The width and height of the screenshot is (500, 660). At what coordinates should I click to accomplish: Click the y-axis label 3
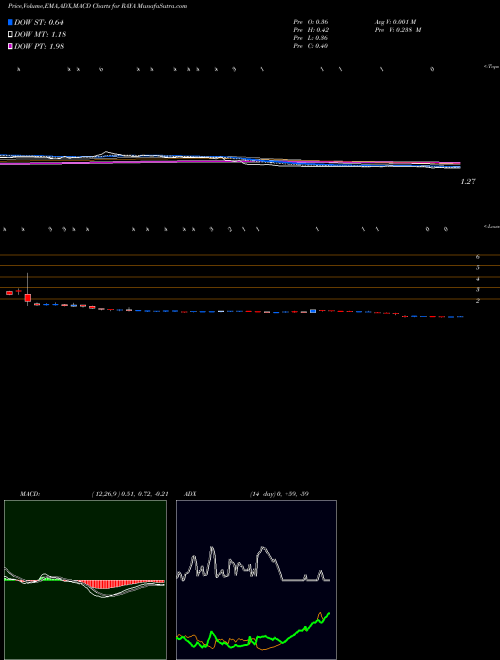coord(478,290)
